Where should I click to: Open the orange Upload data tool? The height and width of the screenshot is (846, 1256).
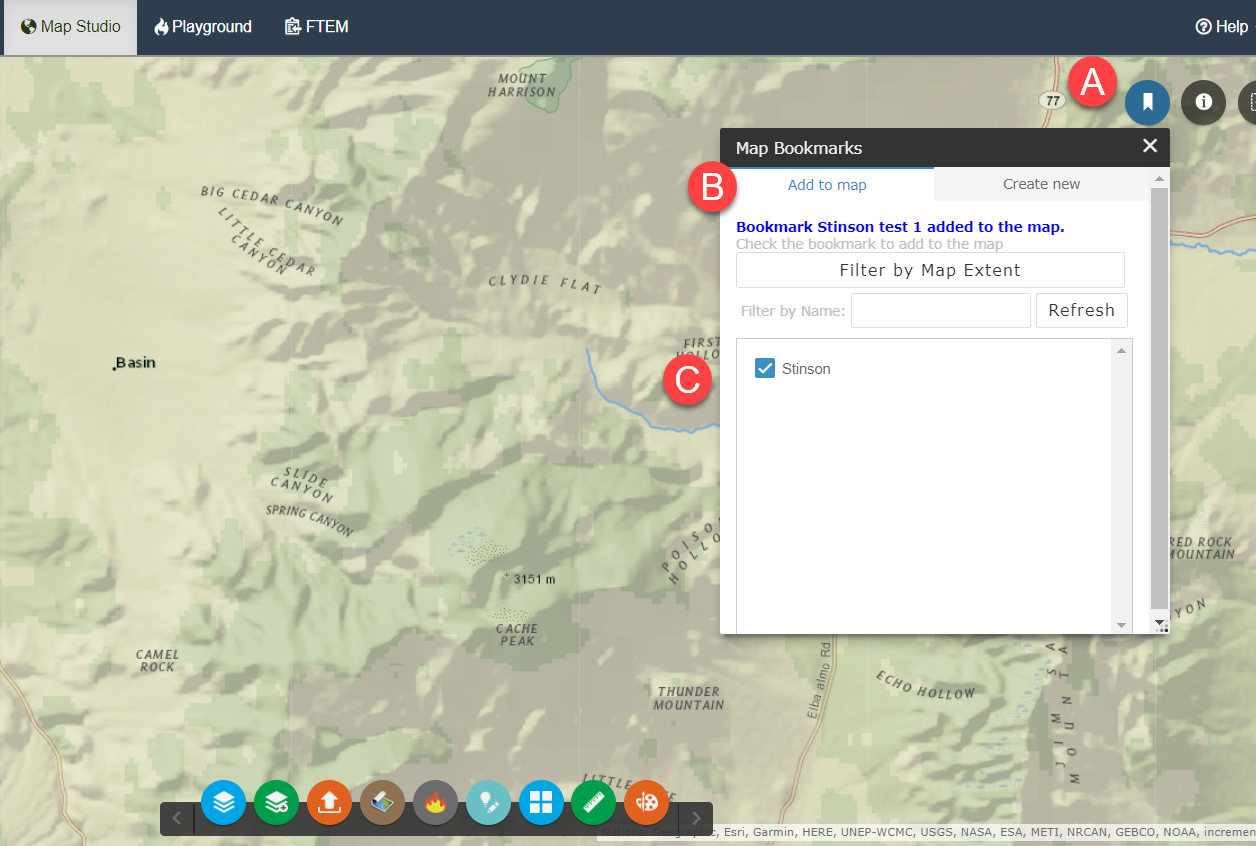pos(329,802)
